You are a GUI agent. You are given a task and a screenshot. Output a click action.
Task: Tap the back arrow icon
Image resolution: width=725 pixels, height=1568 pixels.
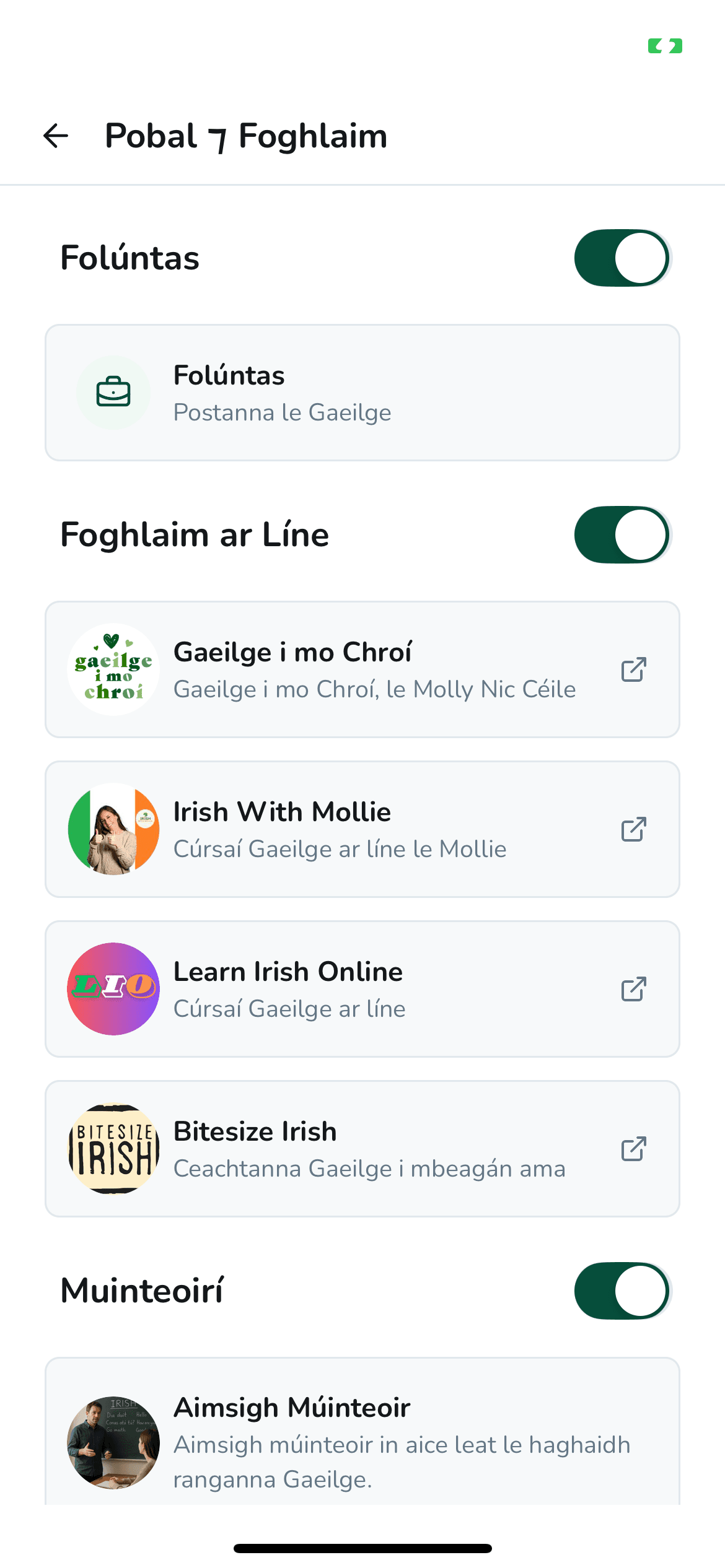pyautogui.click(x=56, y=136)
